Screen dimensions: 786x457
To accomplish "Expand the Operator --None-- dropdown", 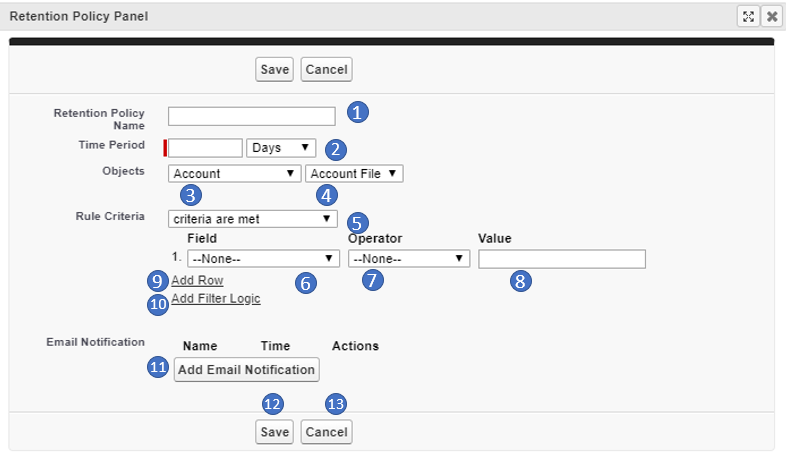I will tap(408, 259).
